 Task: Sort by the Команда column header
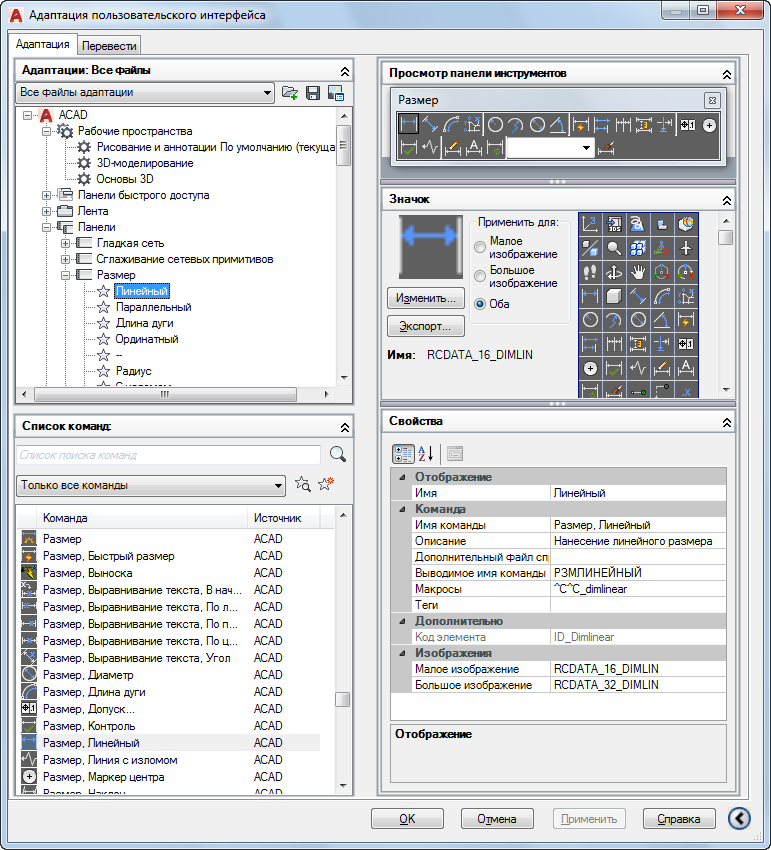pos(142,518)
